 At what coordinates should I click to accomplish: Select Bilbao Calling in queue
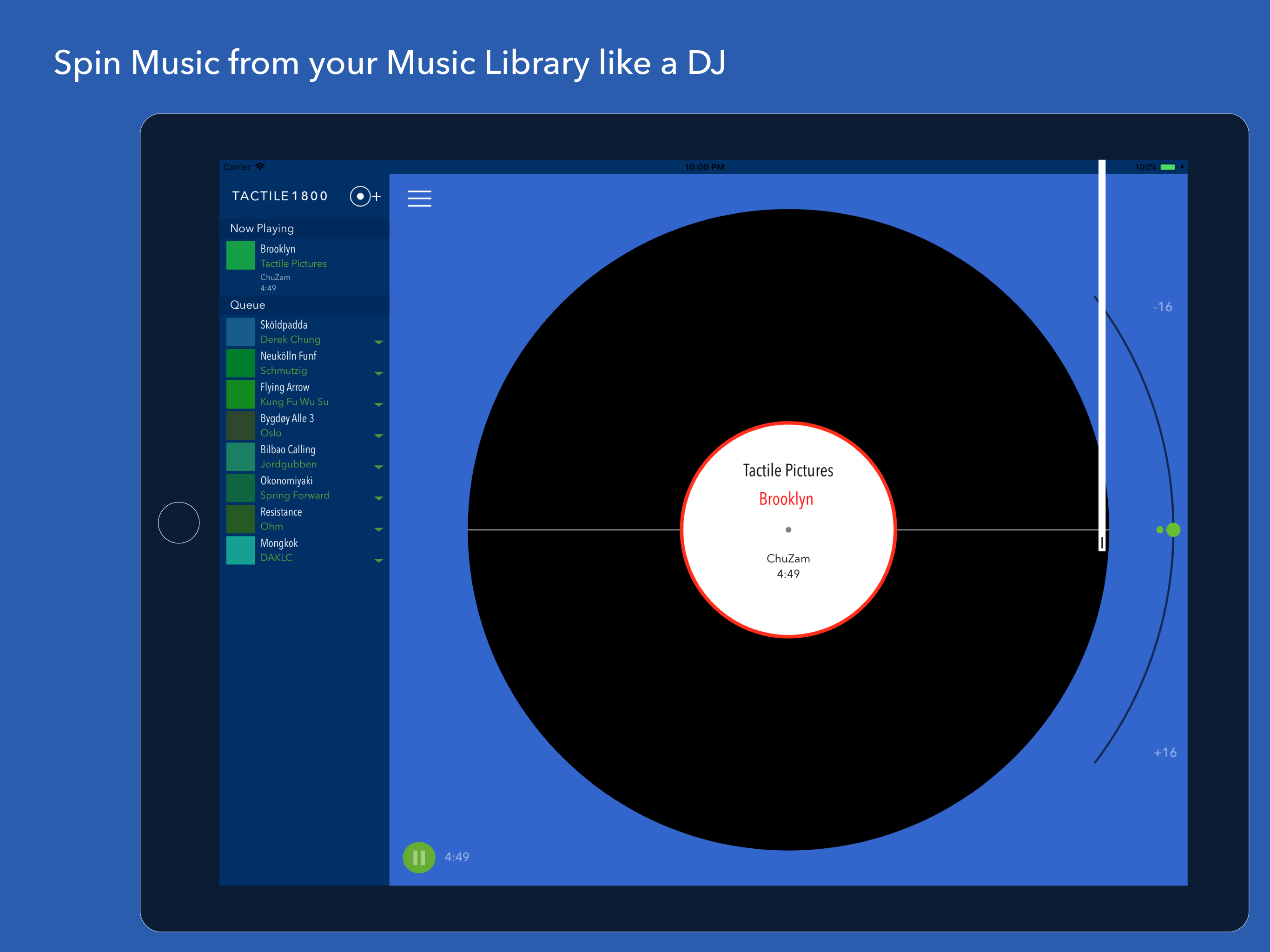pyautogui.click(x=288, y=449)
